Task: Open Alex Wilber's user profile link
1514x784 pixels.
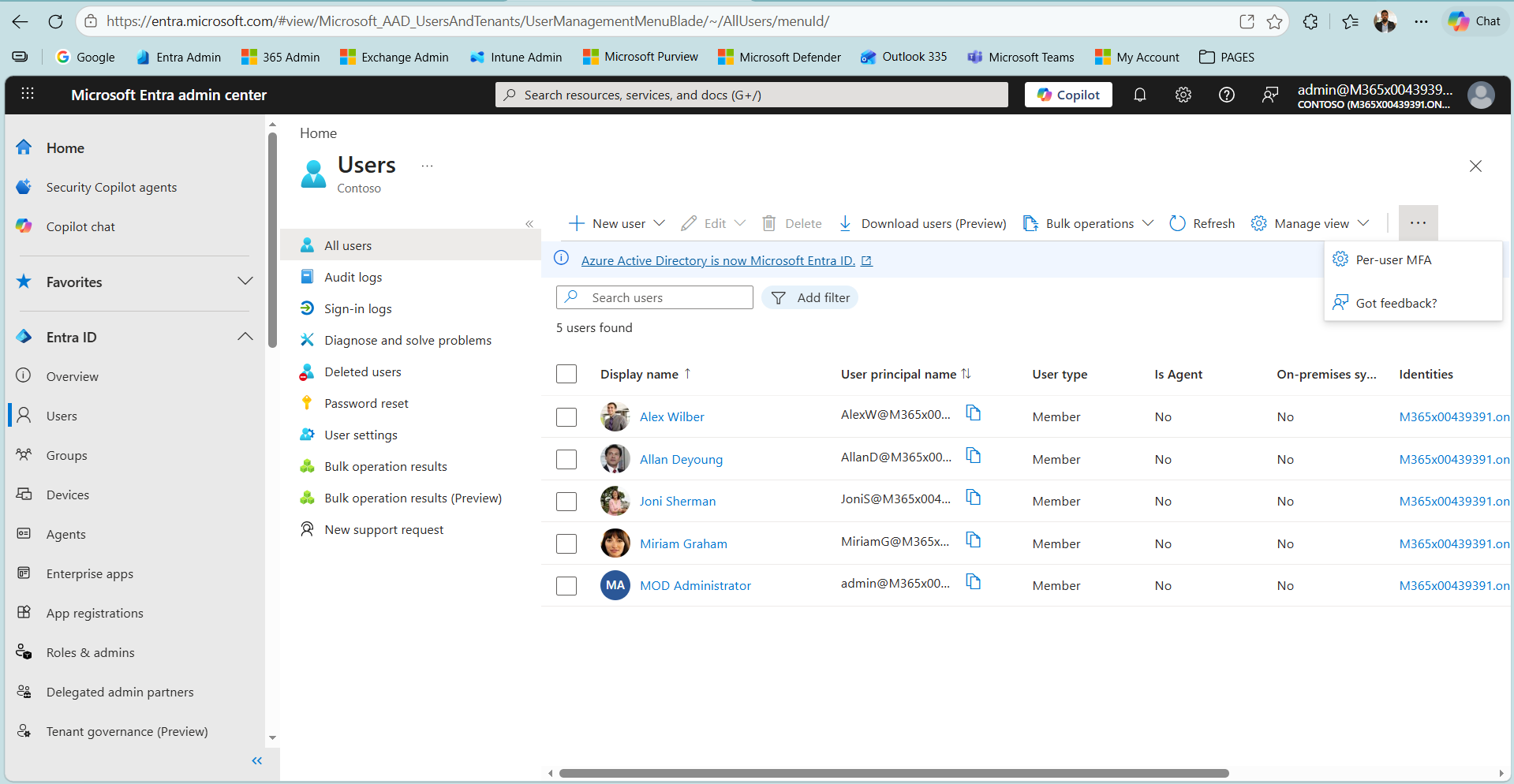Action: tap(671, 416)
